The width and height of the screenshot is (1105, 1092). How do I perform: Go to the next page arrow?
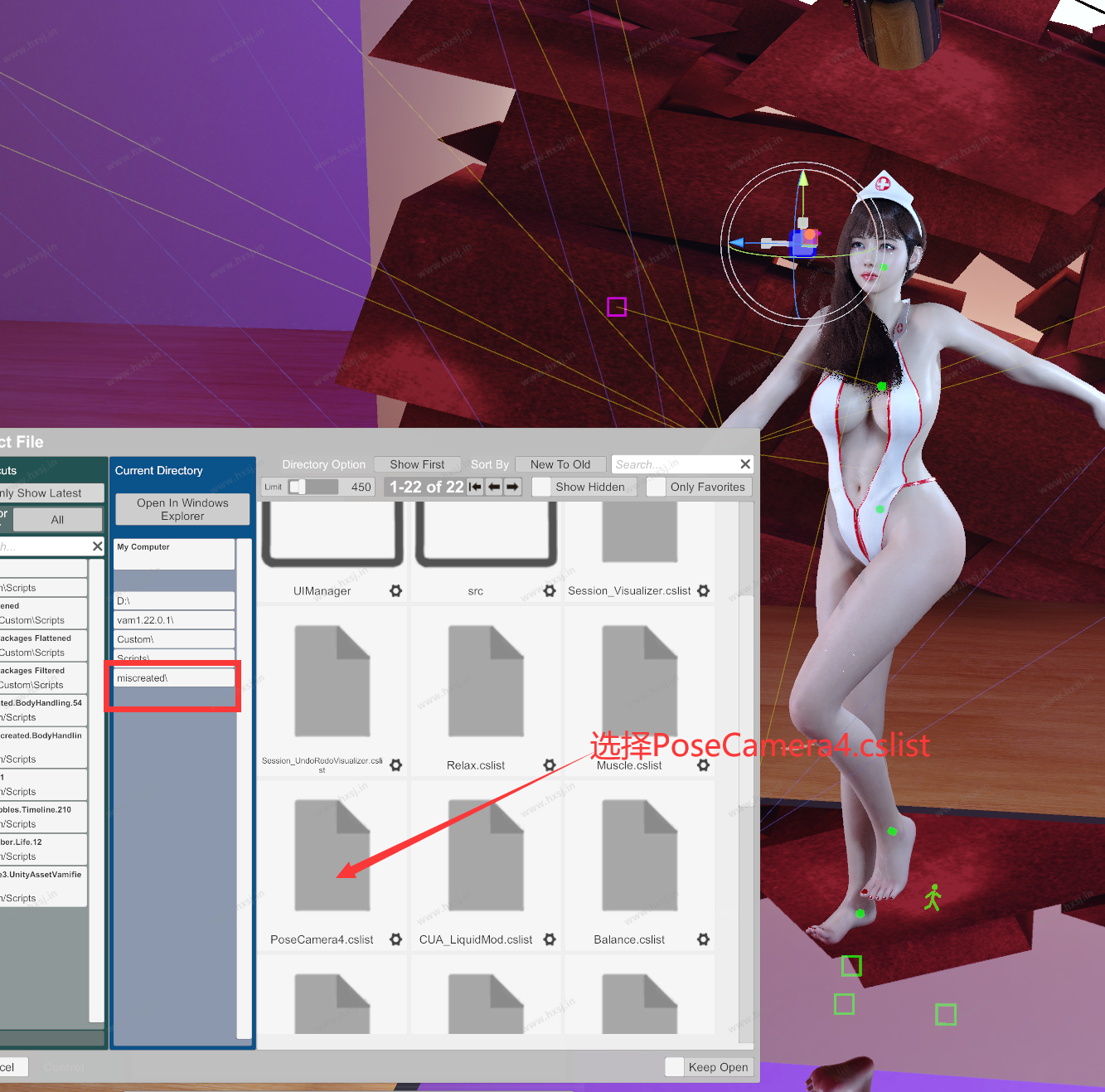pos(512,487)
